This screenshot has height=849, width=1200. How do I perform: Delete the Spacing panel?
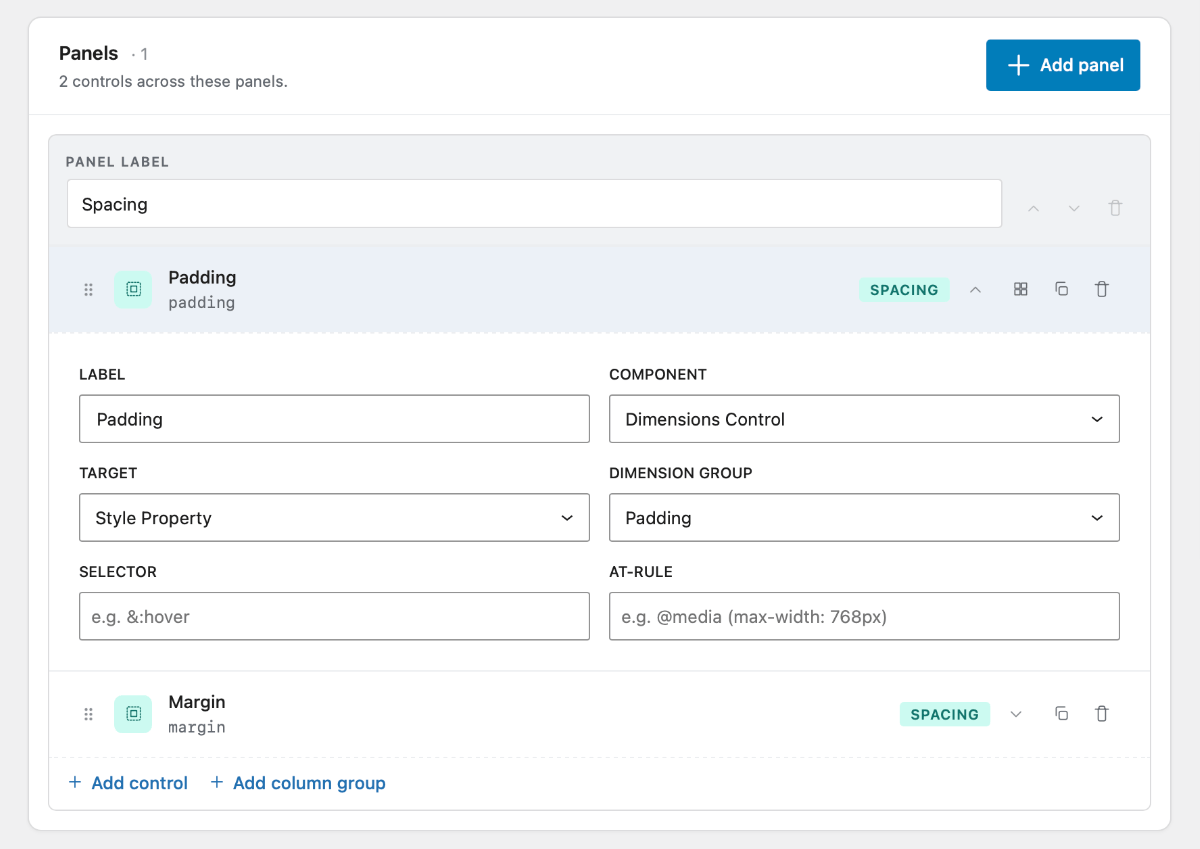pyautogui.click(x=1115, y=208)
